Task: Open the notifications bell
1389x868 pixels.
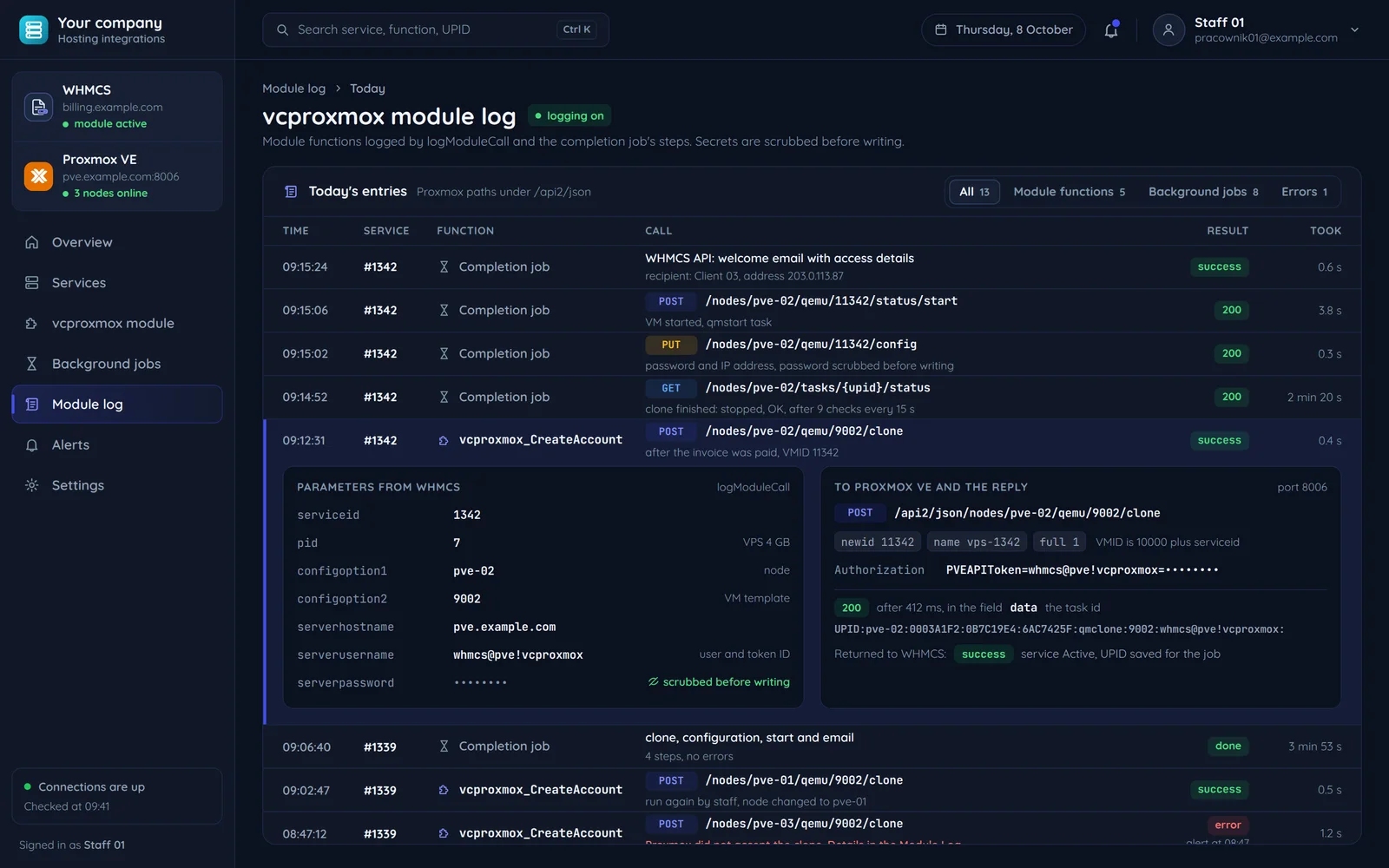Action: tap(1111, 30)
